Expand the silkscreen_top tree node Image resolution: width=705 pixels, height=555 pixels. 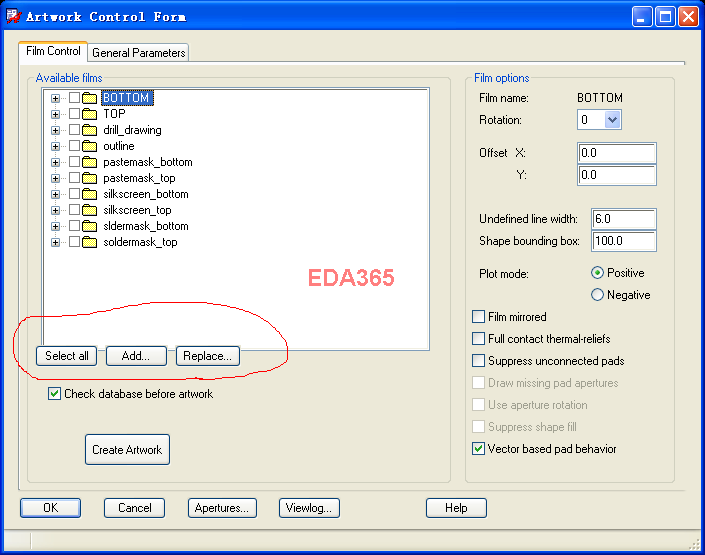coord(55,210)
